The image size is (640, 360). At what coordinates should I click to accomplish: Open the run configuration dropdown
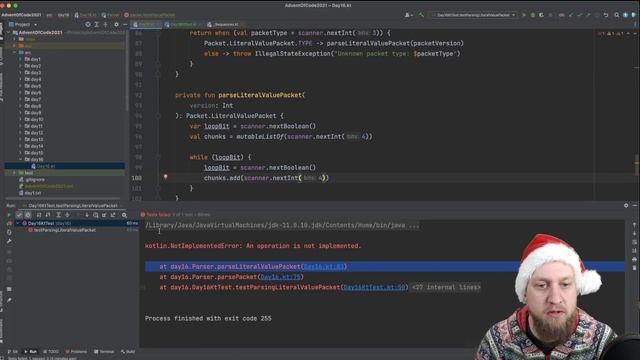click(475, 15)
